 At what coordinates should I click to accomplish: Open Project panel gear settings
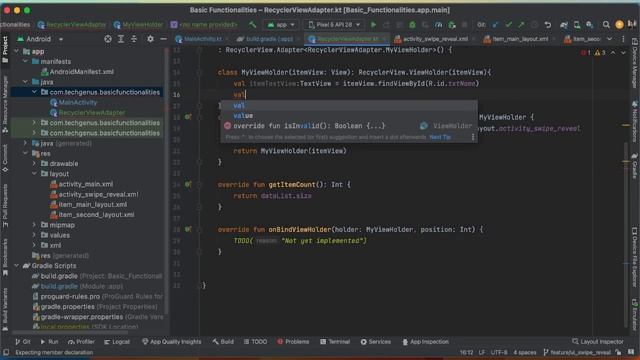[150, 39]
